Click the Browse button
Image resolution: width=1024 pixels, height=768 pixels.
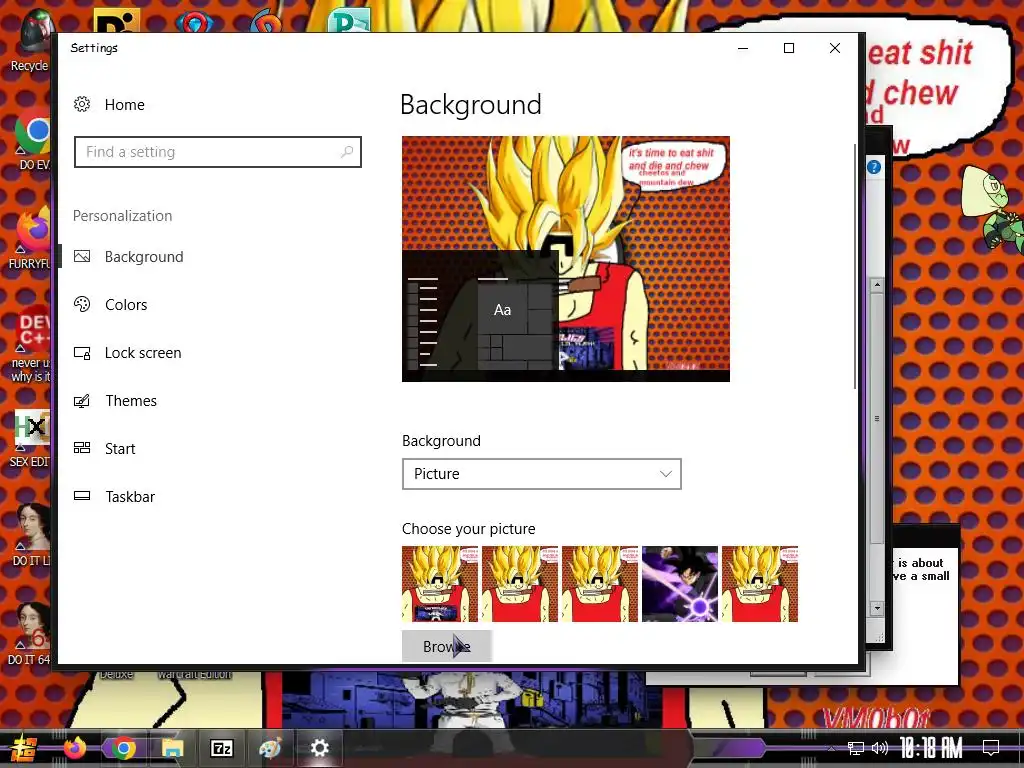(x=447, y=646)
